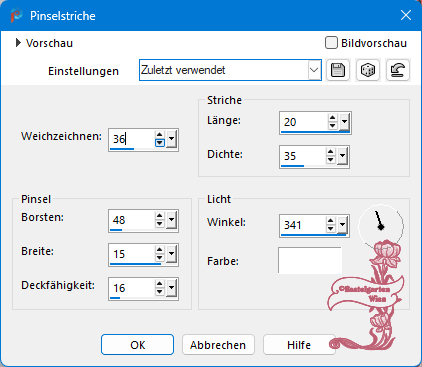Click inside the Breite value field
The width and height of the screenshot is (422, 367).
132,254
